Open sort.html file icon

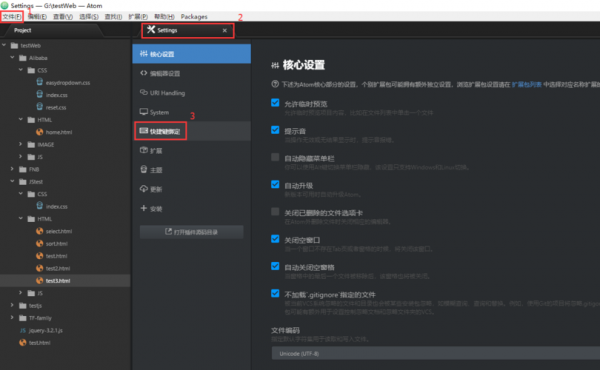pos(39,243)
